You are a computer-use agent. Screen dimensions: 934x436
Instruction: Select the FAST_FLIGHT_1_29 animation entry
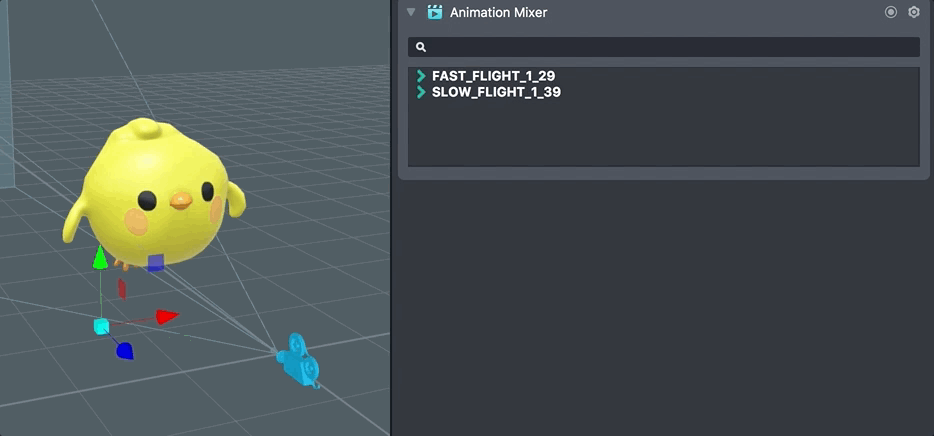(x=493, y=76)
